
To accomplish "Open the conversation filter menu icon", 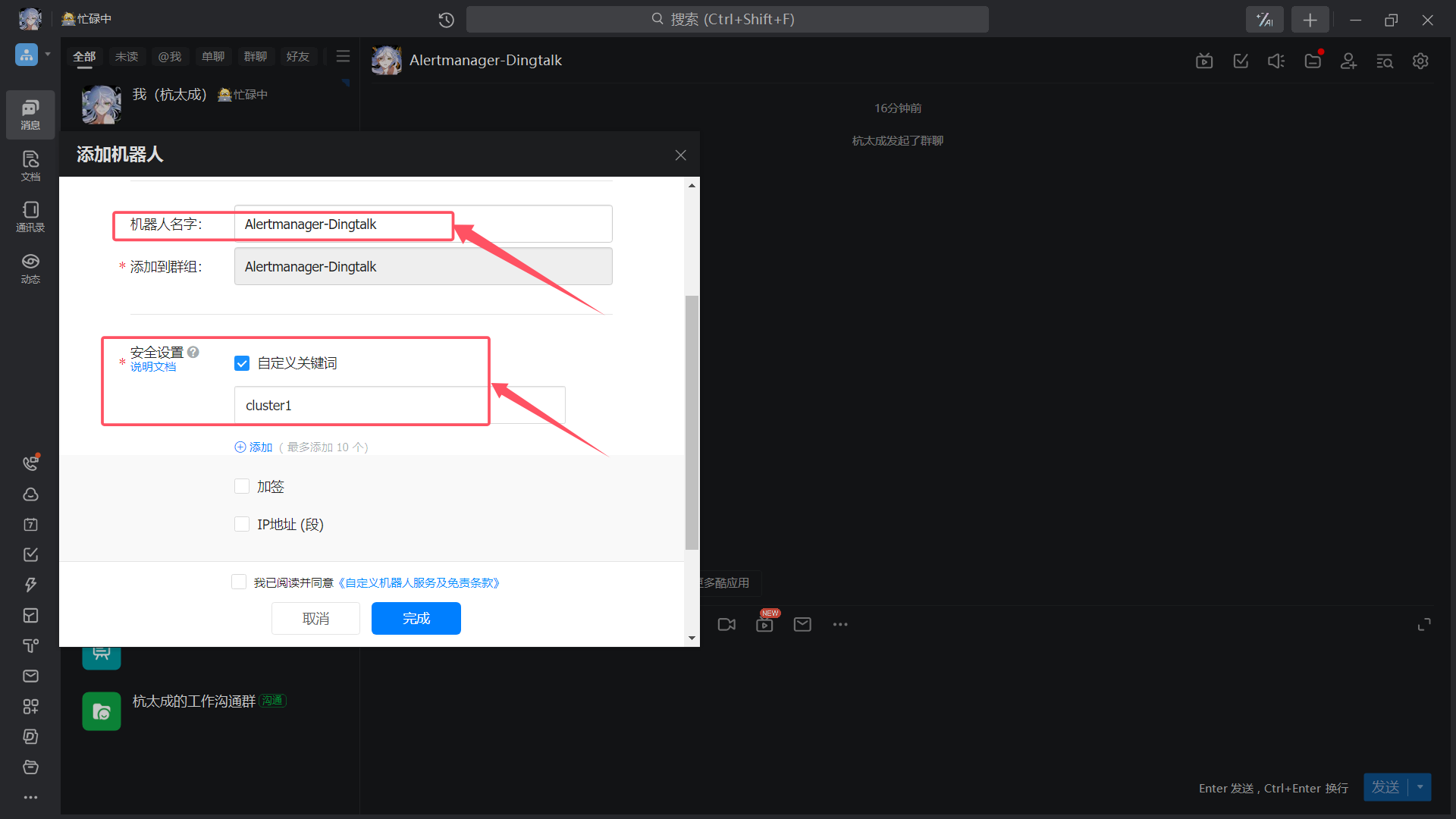I will pos(343,56).
